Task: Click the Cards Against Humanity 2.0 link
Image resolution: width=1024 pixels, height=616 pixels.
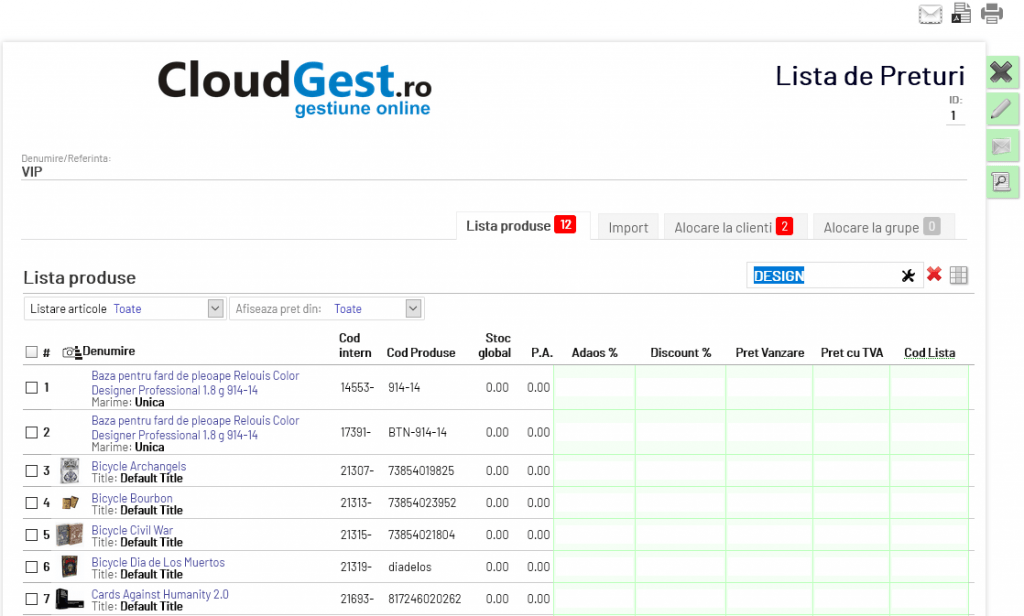Action: [160, 594]
